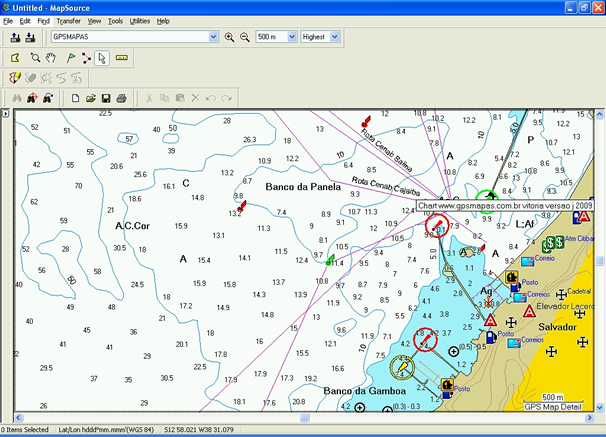Viewport: 606px width, 437px height.
Task: Pick the Selection arrow tool
Action: 102,58
